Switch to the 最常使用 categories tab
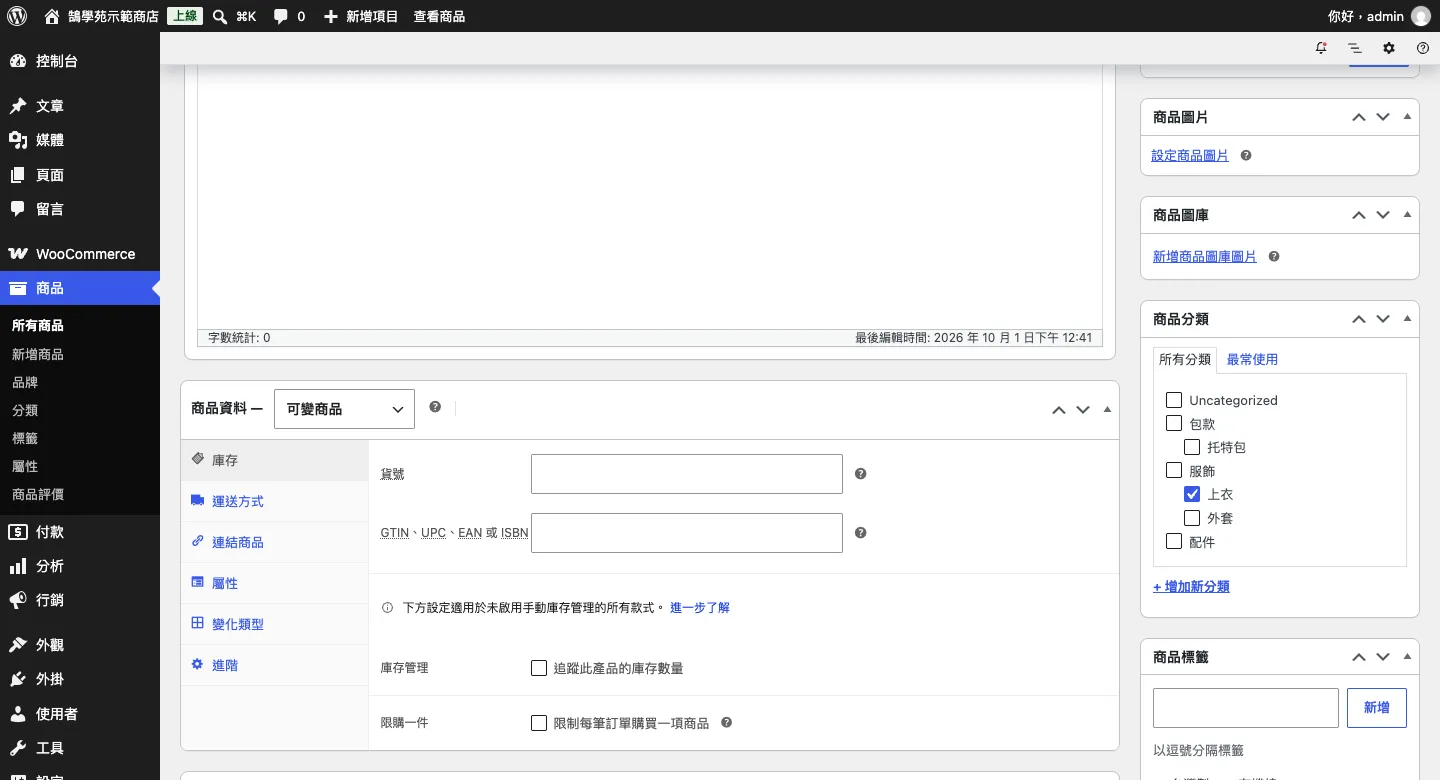Image resolution: width=1440 pixels, height=780 pixels. (1252, 359)
